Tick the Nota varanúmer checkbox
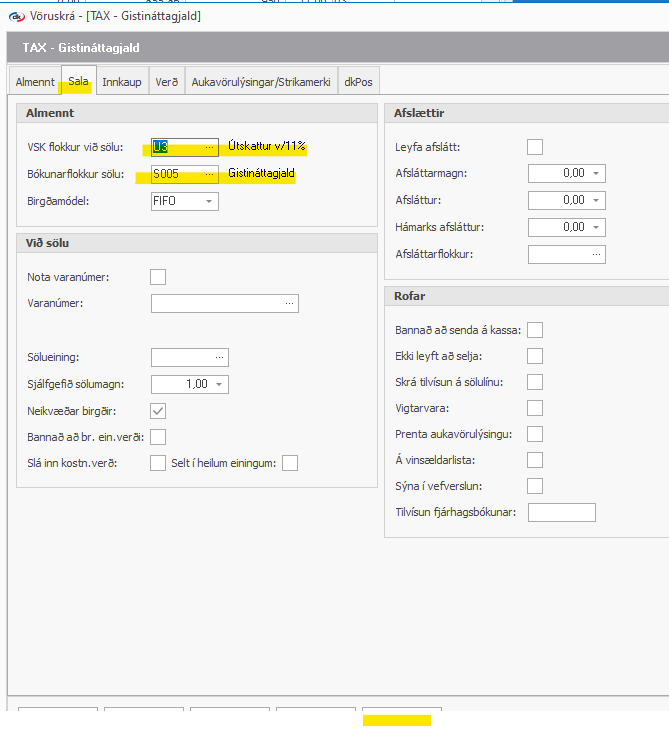669x731 pixels. tap(158, 277)
